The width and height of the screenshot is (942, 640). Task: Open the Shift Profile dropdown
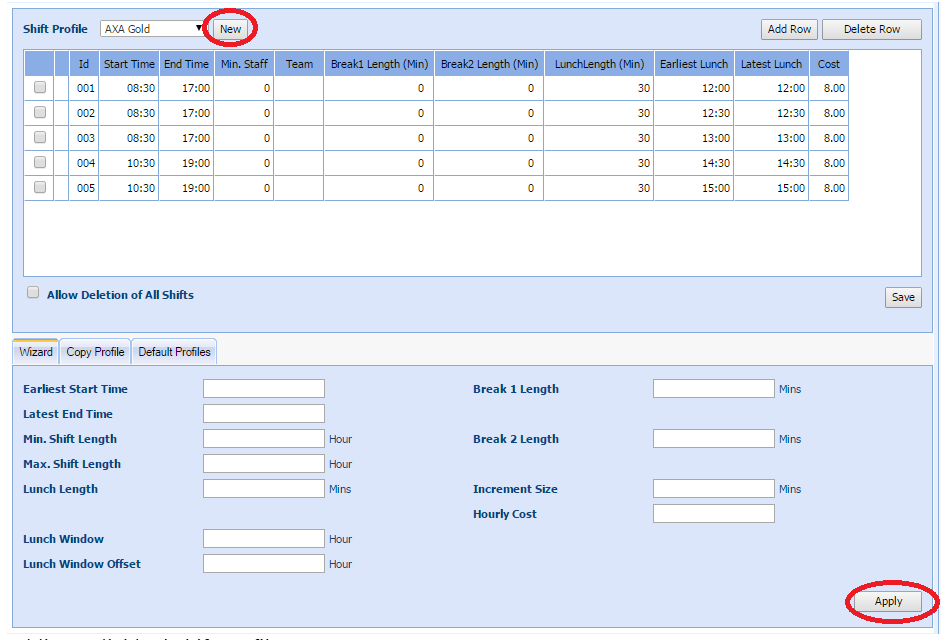pos(153,29)
